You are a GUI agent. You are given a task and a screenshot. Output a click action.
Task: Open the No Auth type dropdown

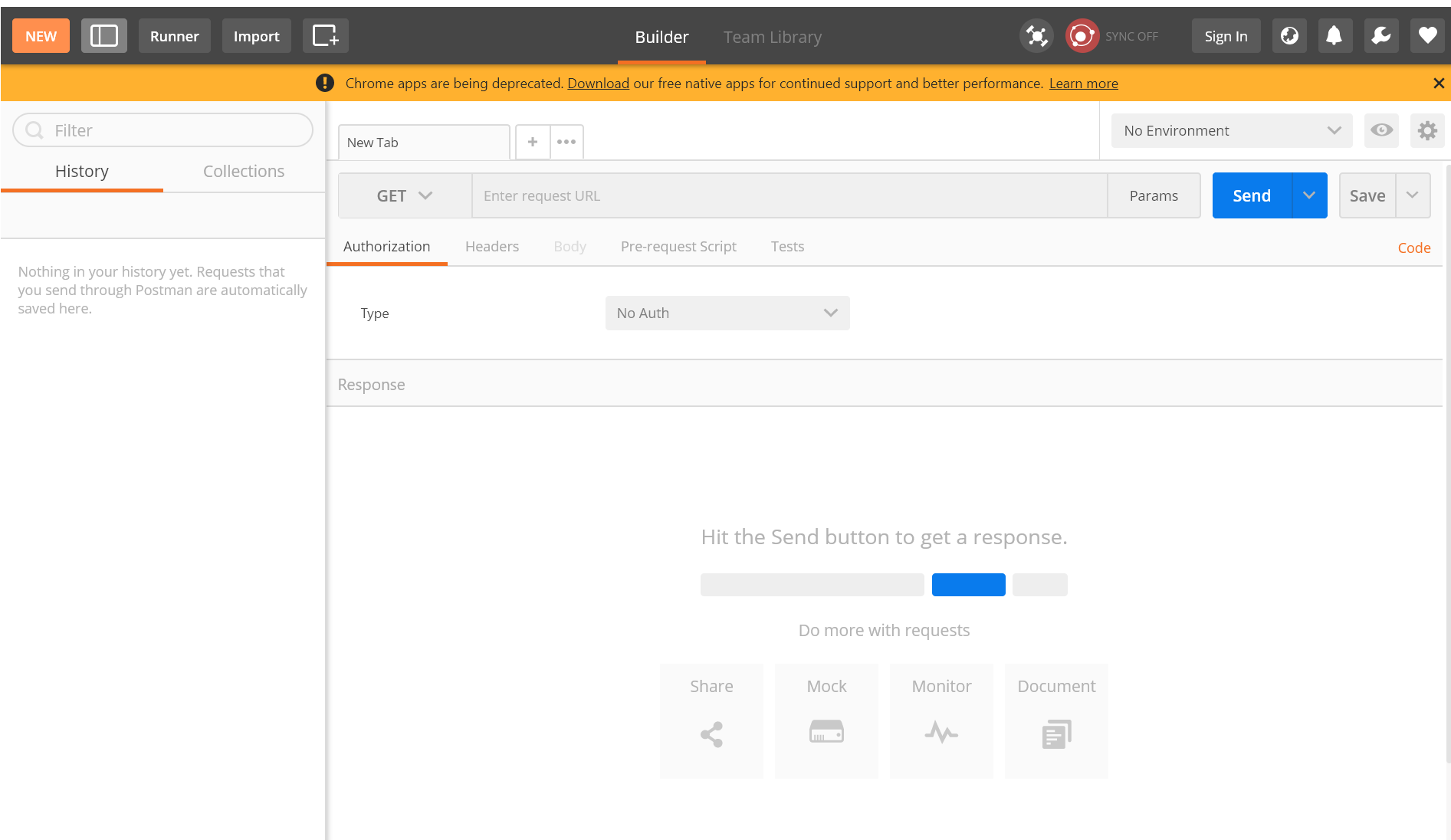point(727,313)
